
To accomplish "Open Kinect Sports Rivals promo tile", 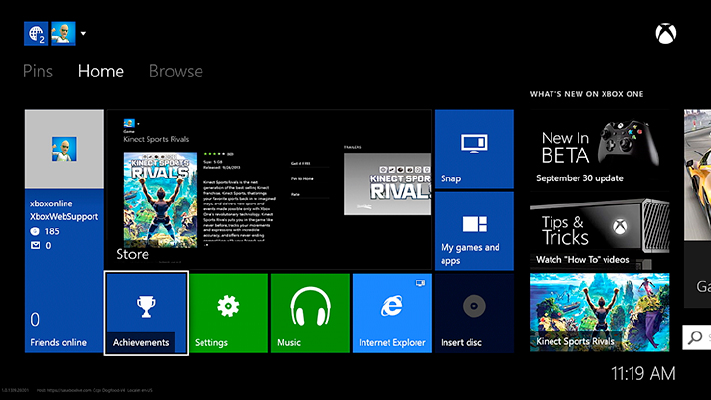I will coord(599,312).
